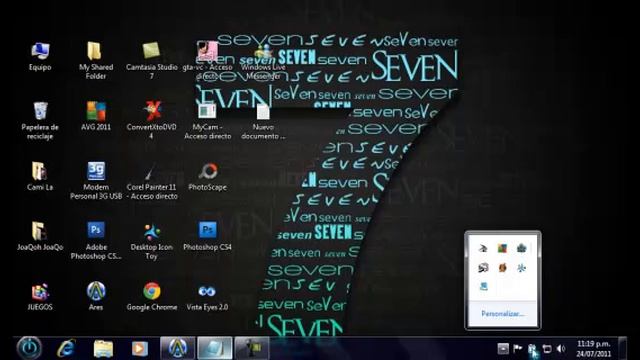
Task: Collapse the hidden tray icons arrow
Action: point(503,348)
